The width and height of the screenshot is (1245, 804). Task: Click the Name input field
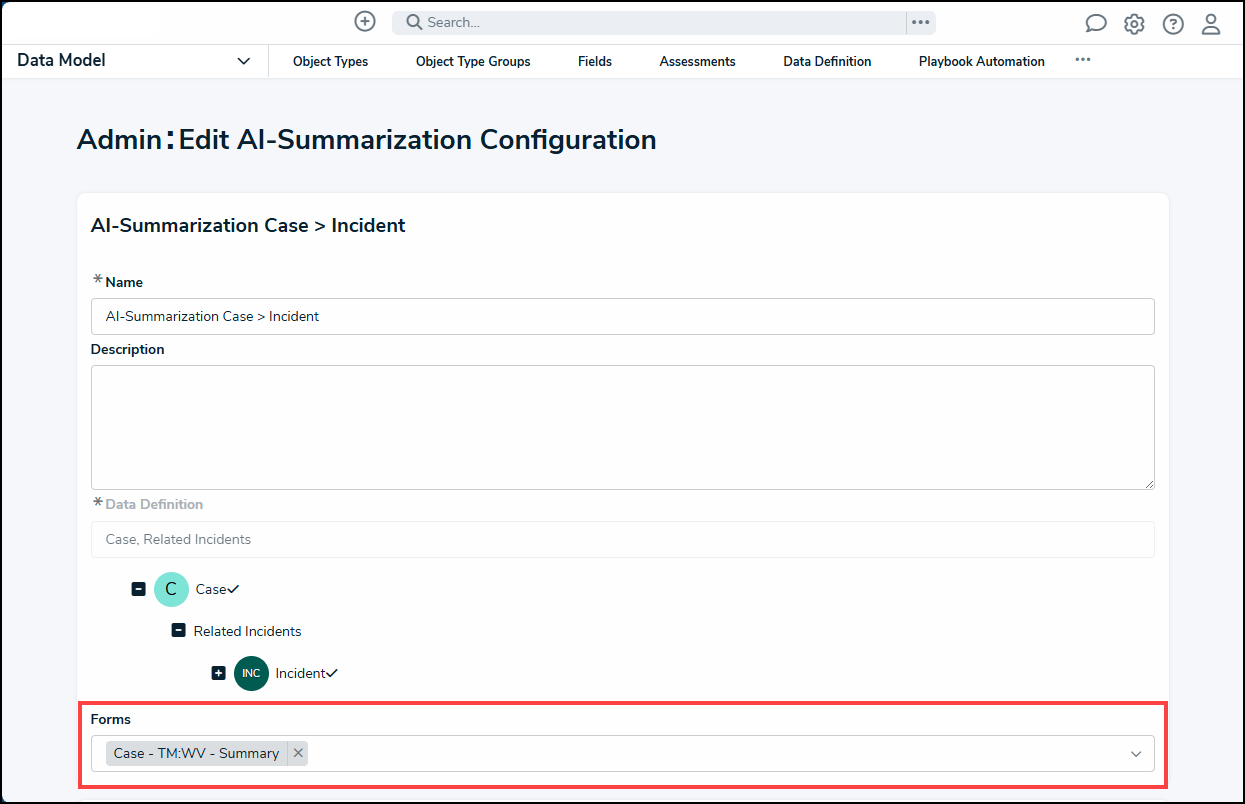click(622, 316)
